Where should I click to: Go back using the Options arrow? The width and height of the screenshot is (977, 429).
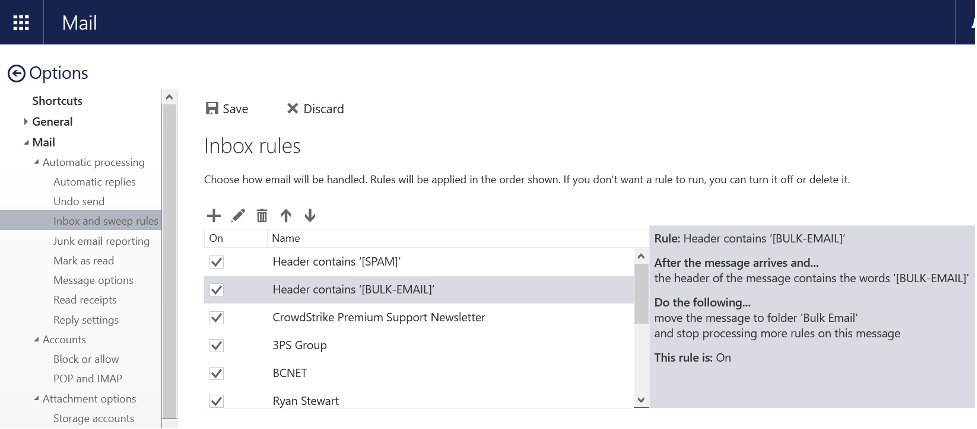point(16,73)
